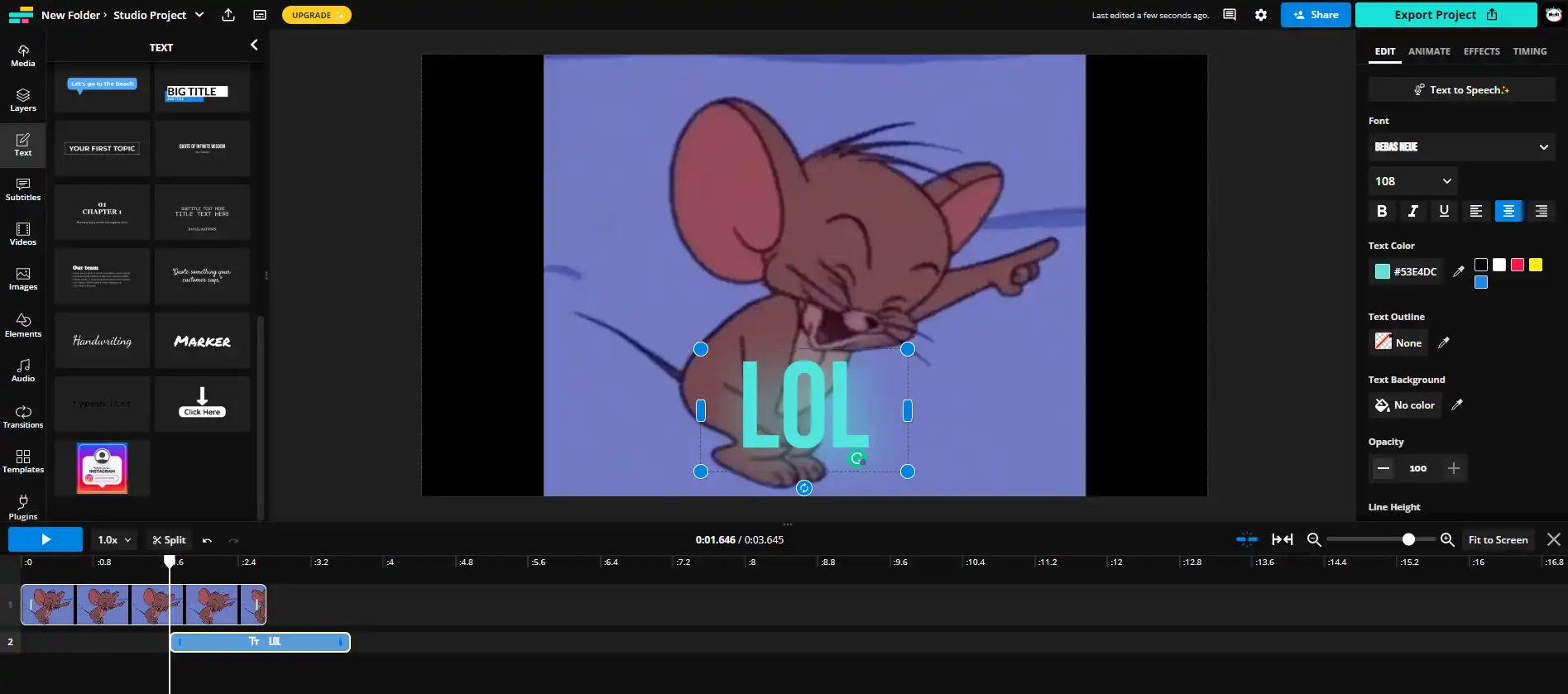This screenshot has width=1568, height=694.
Task: Switch to the ANIMATE tab
Action: [x=1429, y=51]
